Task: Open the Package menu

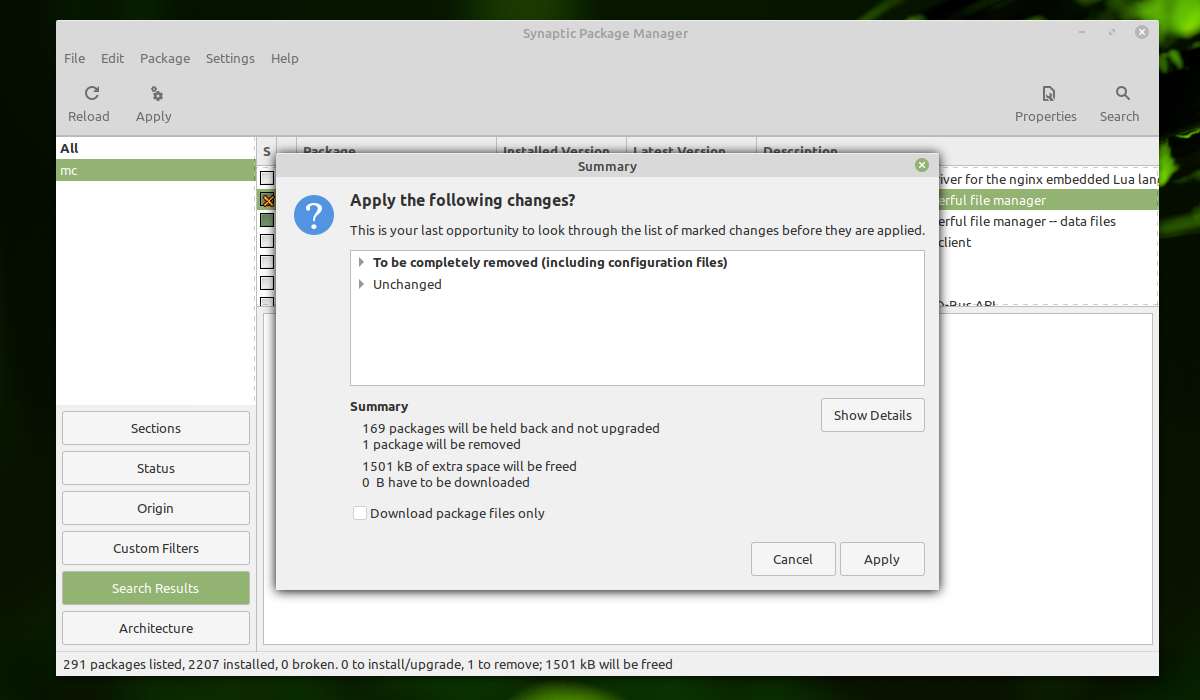Action: (x=165, y=58)
